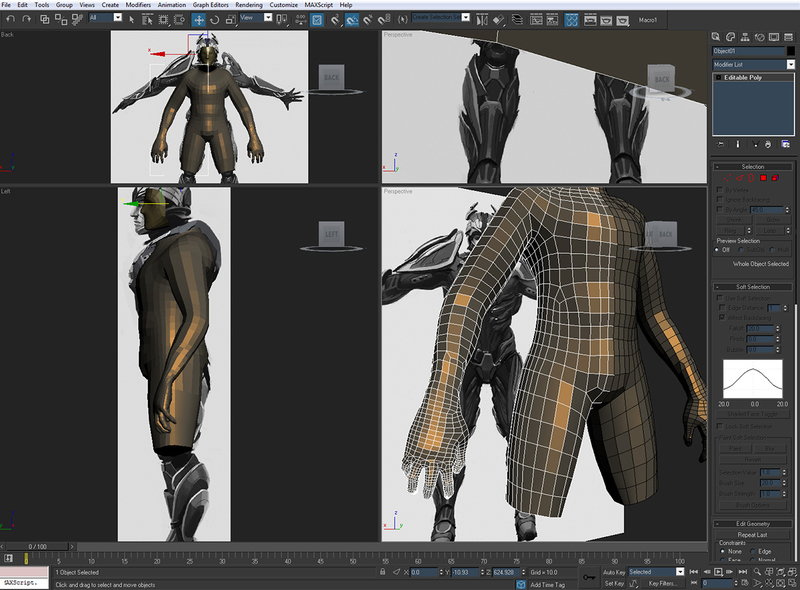The height and width of the screenshot is (590, 800).
Task: Click the Undo arrow in the toolbar
Action: pyautogui.click(x=9, y=19)
